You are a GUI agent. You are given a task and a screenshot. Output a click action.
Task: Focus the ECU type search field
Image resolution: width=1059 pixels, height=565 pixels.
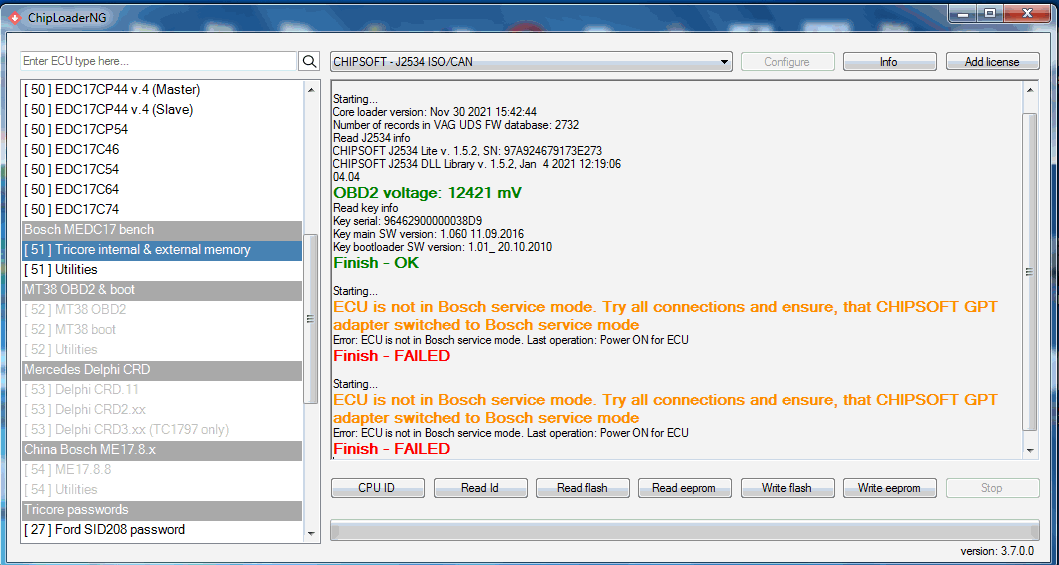pyautogui.click(x=159, y=62)
